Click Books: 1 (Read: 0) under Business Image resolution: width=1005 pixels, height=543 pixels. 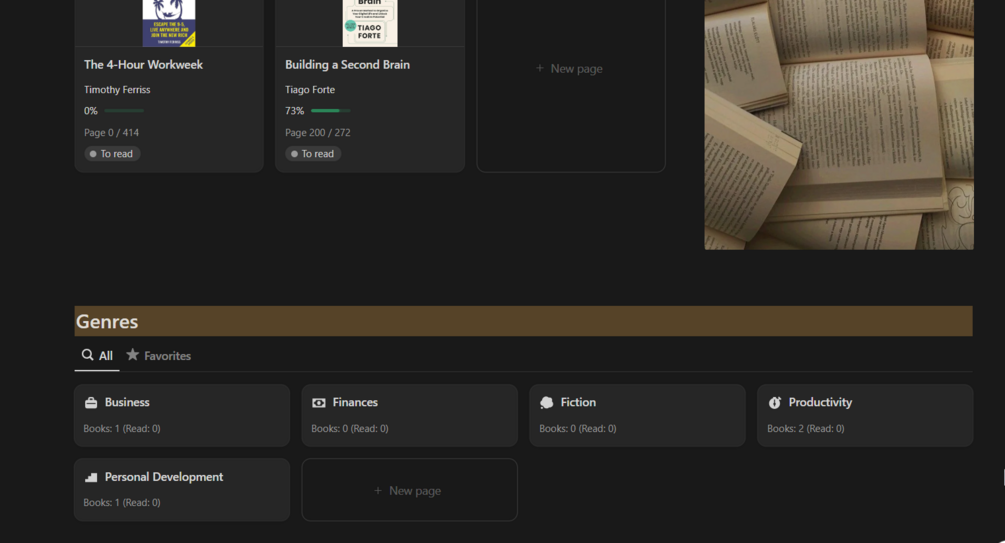click(x=122, y=429)
